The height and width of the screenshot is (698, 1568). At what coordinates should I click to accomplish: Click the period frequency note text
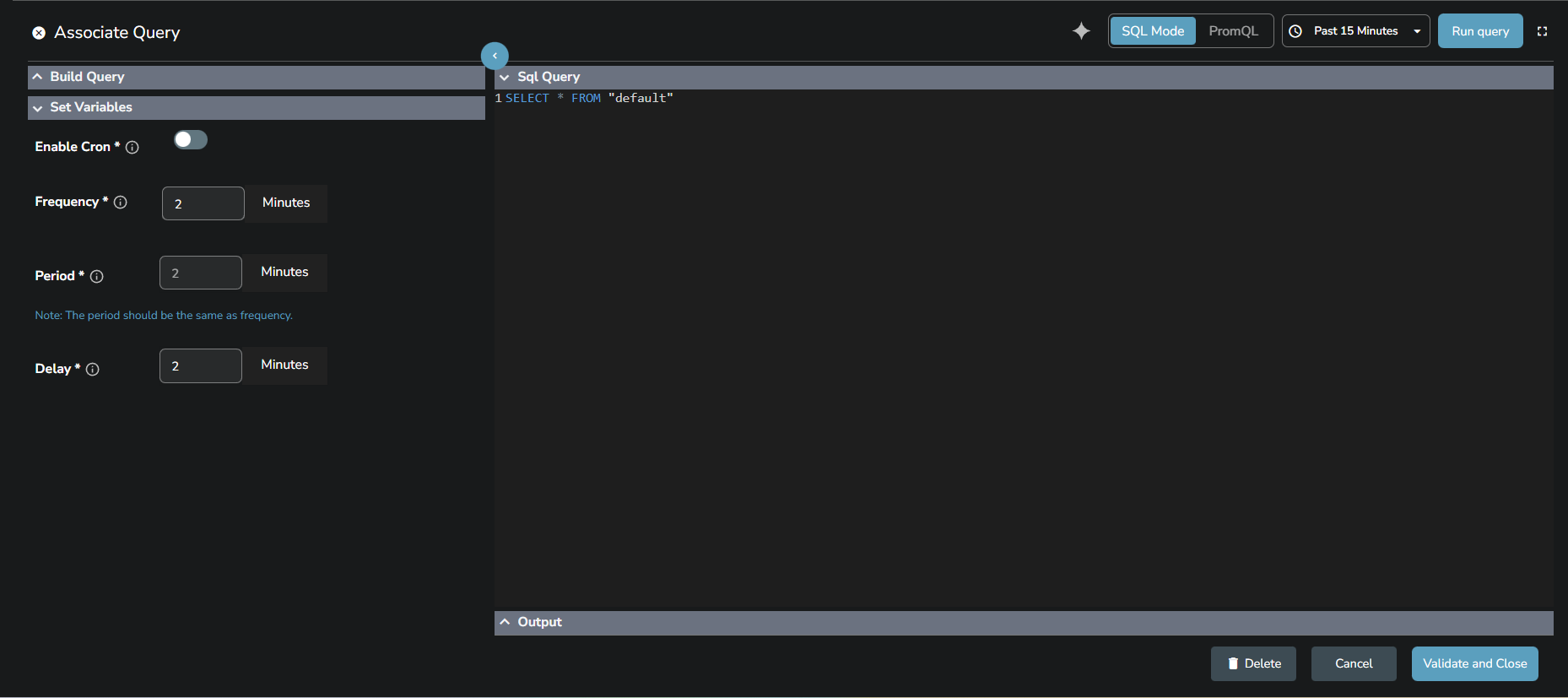[x=164, y=316]
